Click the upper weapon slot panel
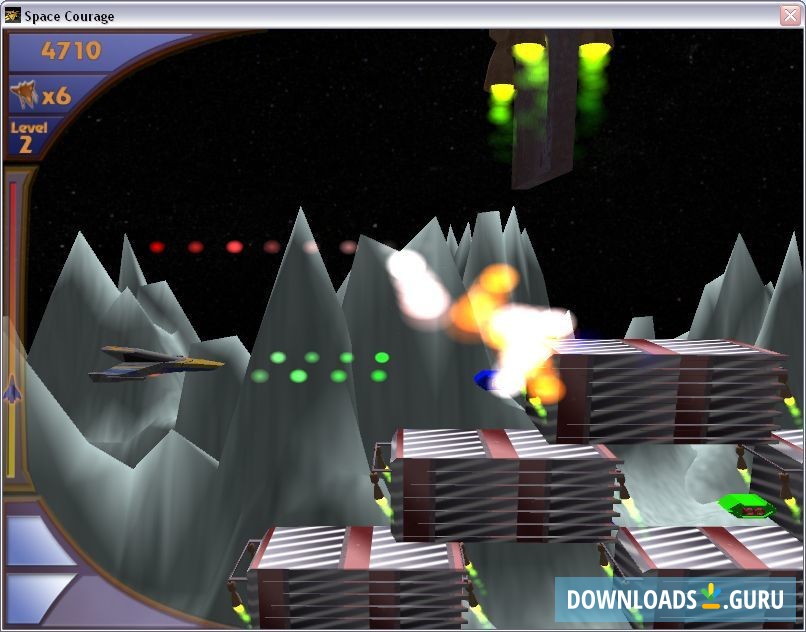Screen dimensions: 806x632 40,541
